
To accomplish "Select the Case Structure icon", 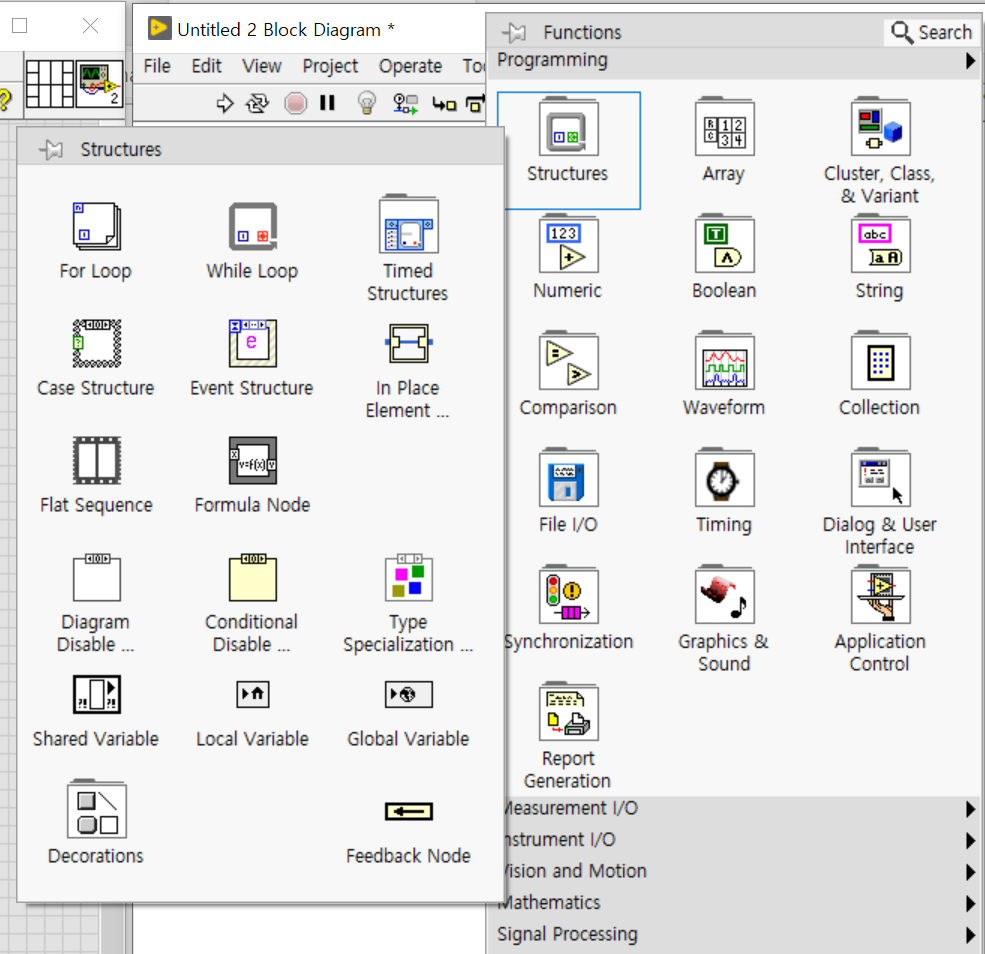I will point(96,343).
